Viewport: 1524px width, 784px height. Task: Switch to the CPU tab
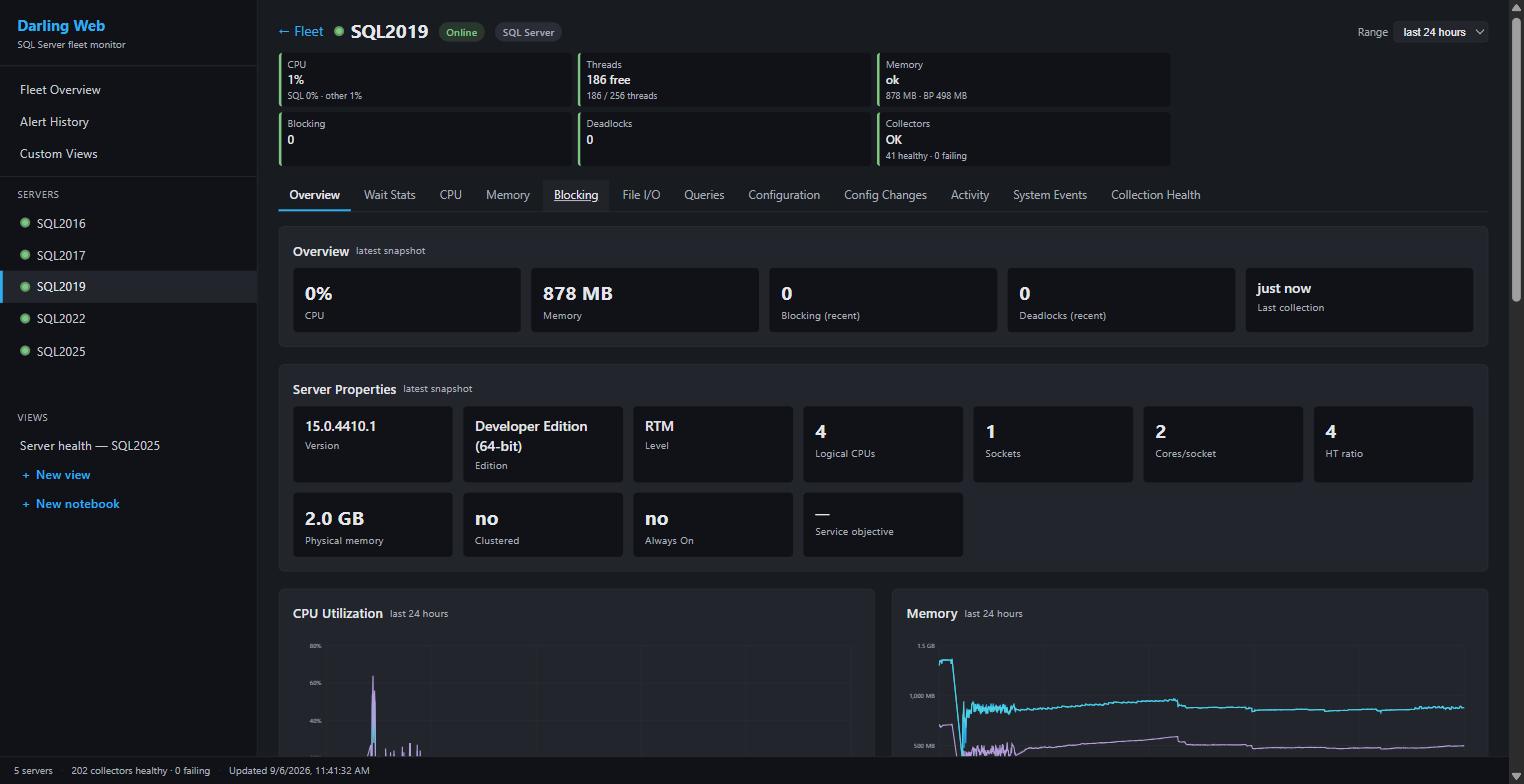pyautogui.click(x=451, y=195)
